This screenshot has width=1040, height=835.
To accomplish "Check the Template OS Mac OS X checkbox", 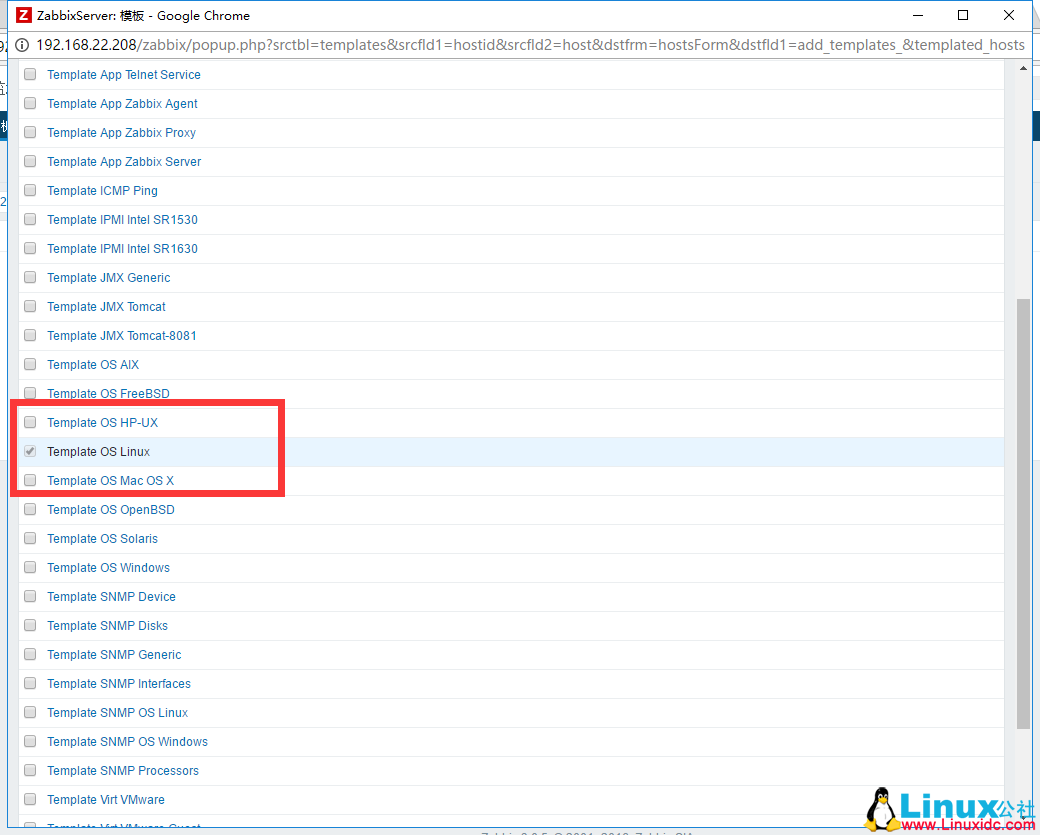I will [30, 480].
